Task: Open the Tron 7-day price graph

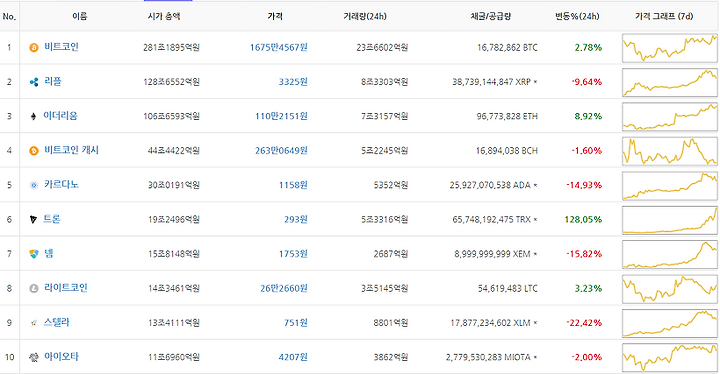Action: coord(670,220)
